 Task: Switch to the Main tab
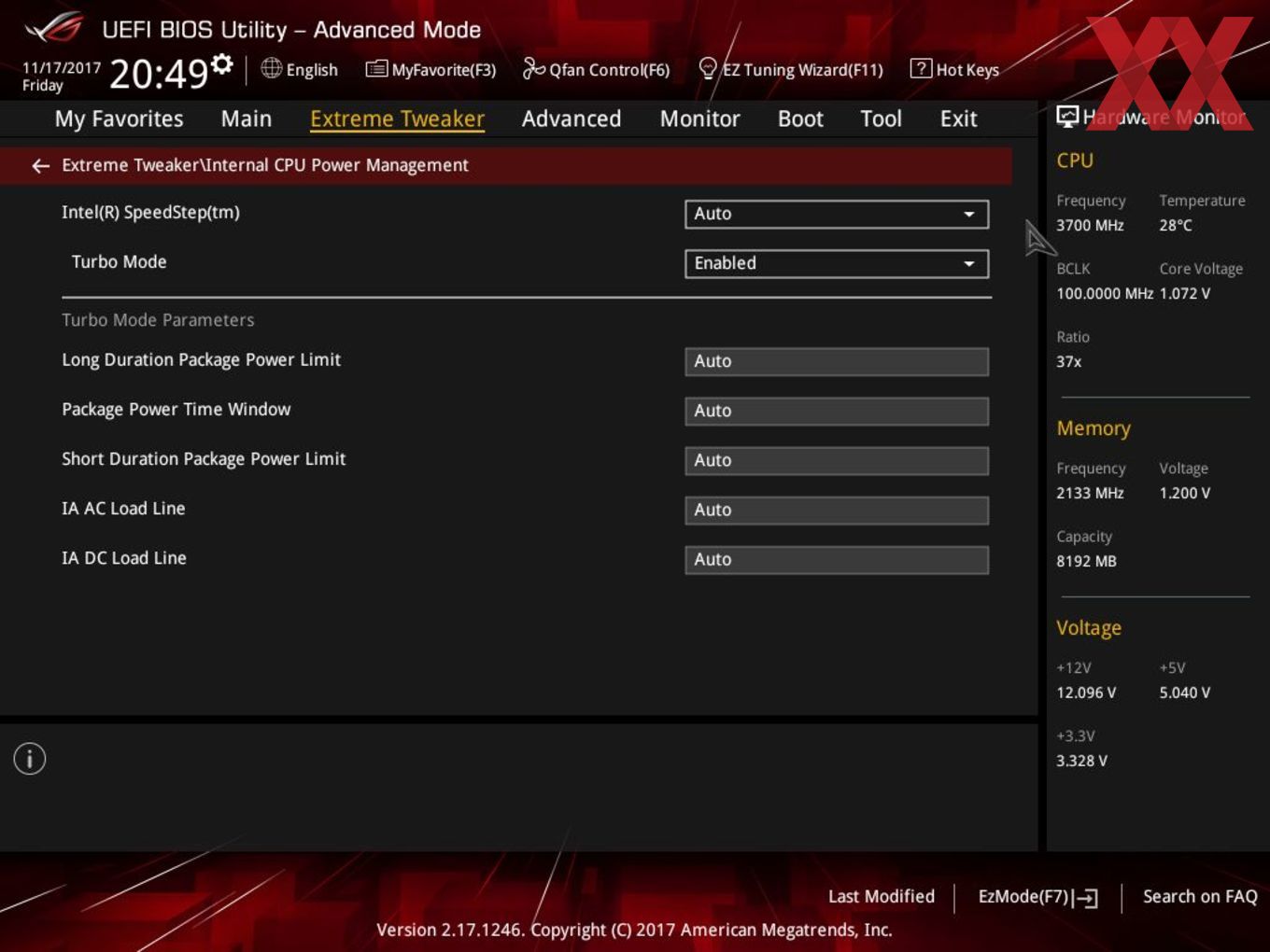pos(247,119)
